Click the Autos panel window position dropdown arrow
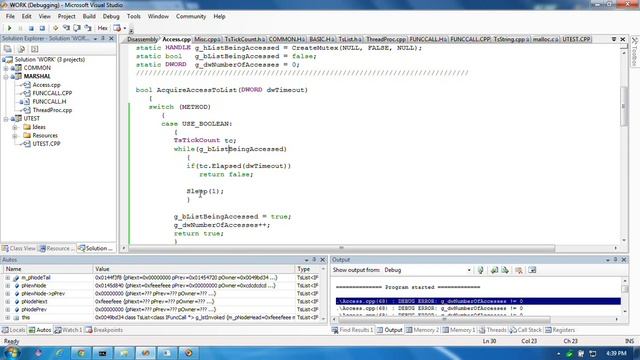 point(306,260)
